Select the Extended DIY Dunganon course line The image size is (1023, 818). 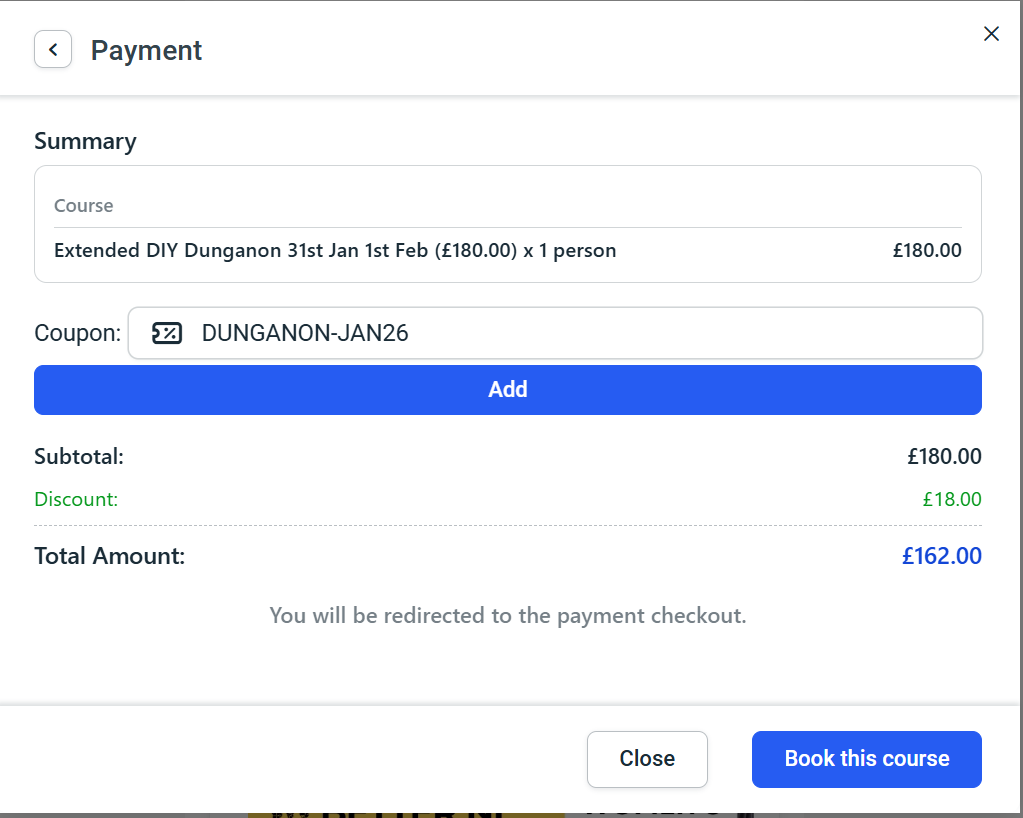click(x=335, y=251)
